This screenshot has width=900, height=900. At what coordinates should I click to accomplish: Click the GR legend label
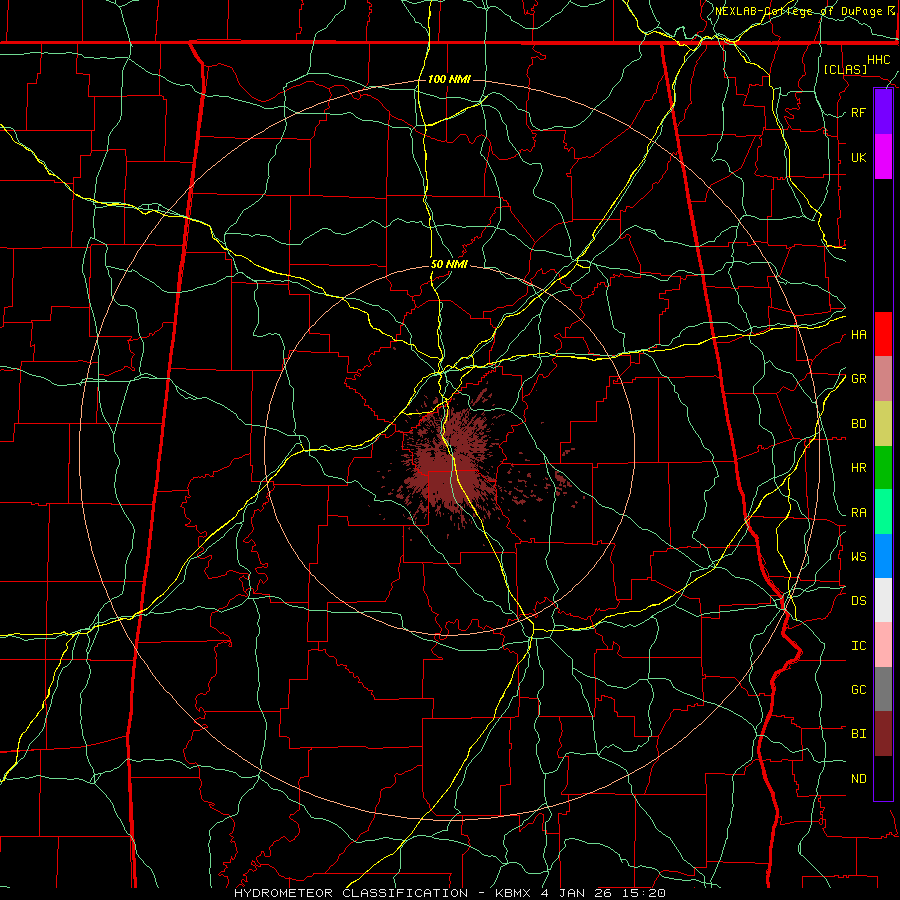(858, 379)
